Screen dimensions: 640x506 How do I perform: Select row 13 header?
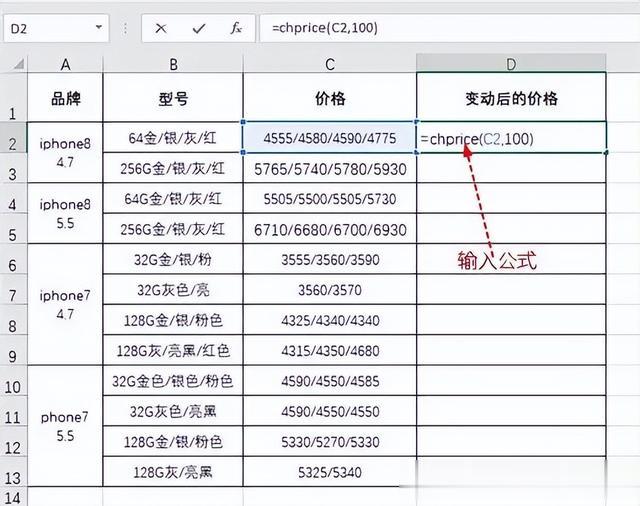point(13,472)
